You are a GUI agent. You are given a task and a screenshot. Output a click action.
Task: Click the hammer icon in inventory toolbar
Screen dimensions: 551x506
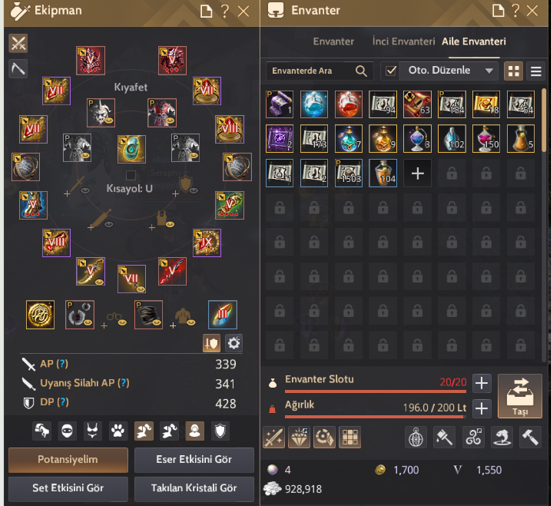point(530,437)
